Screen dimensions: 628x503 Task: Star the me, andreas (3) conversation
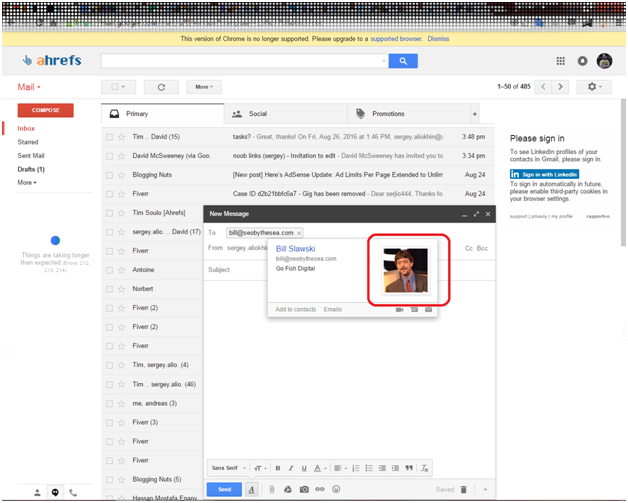pos(121,404)
